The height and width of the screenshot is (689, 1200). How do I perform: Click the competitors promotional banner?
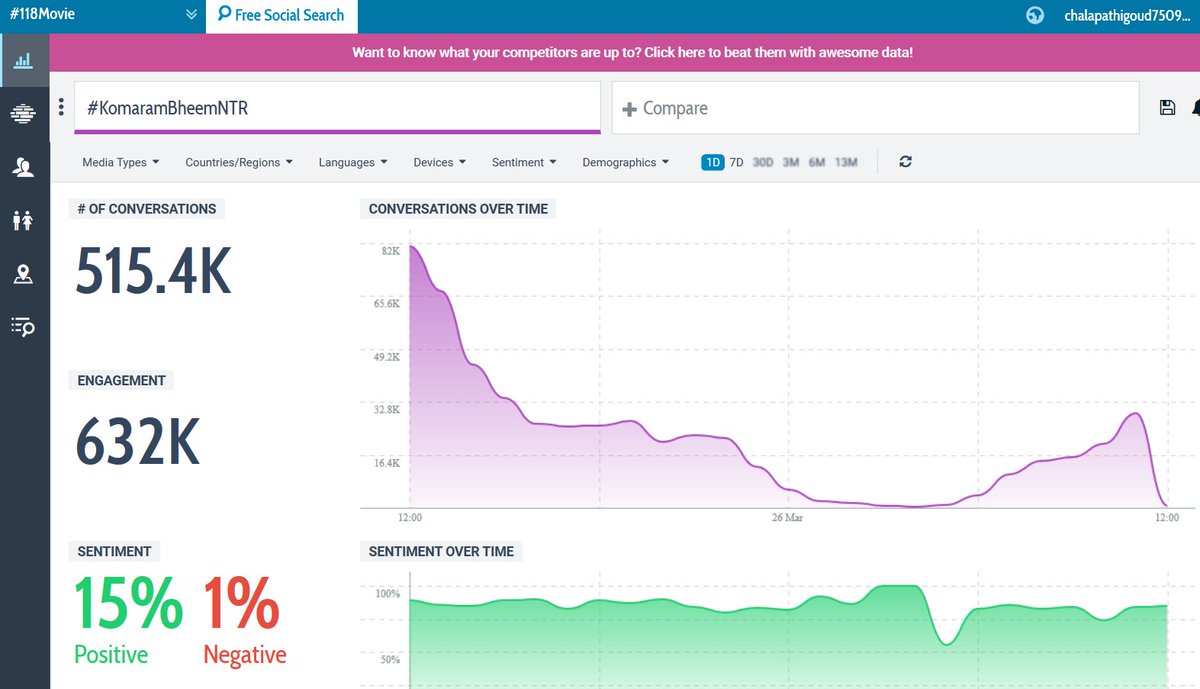[625, 52]
